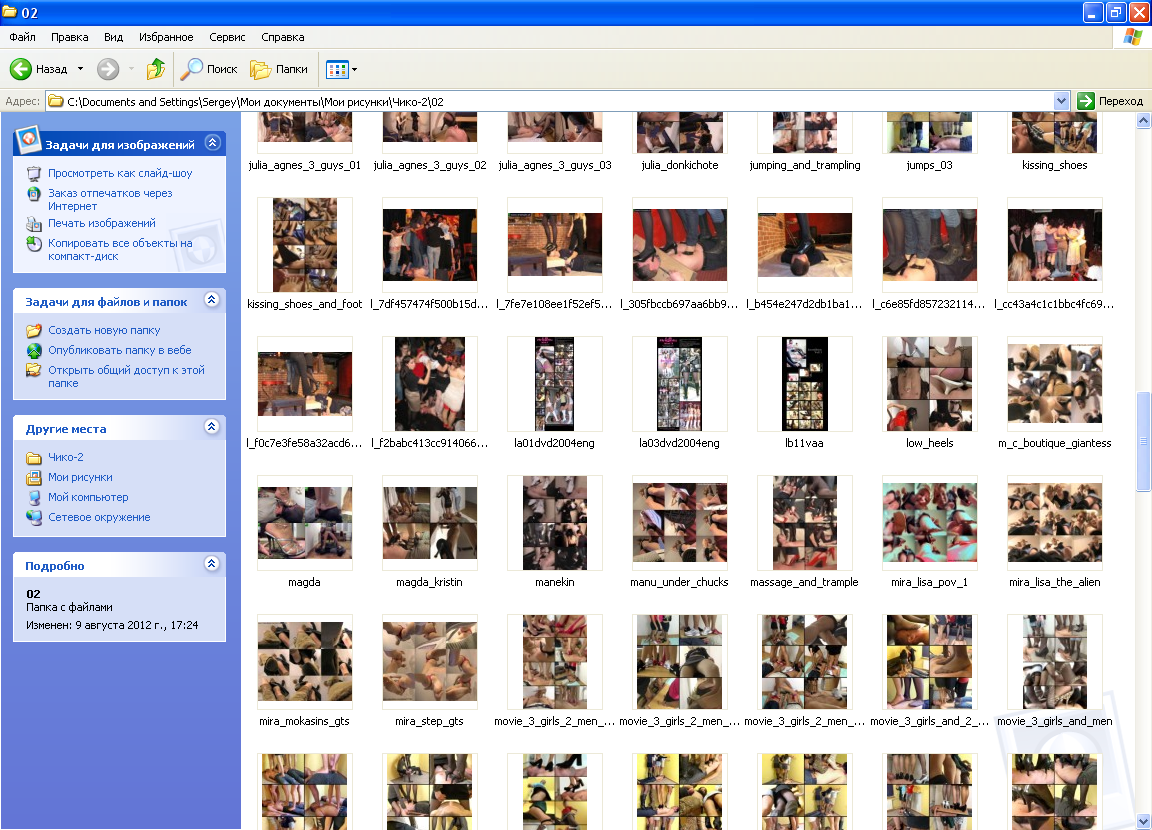Click the new folder icon in sidebar
This screenshot has height=830, width=1152.
coord(34,331)
